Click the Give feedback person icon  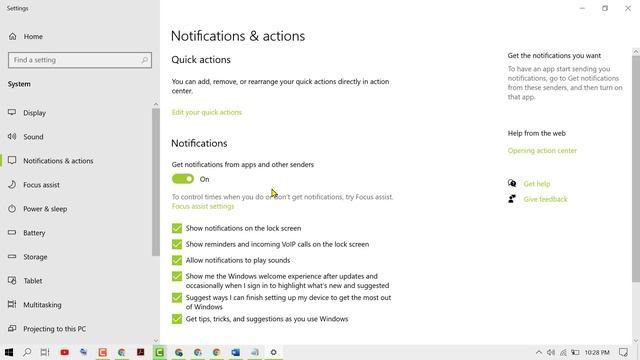pos(512,199)
